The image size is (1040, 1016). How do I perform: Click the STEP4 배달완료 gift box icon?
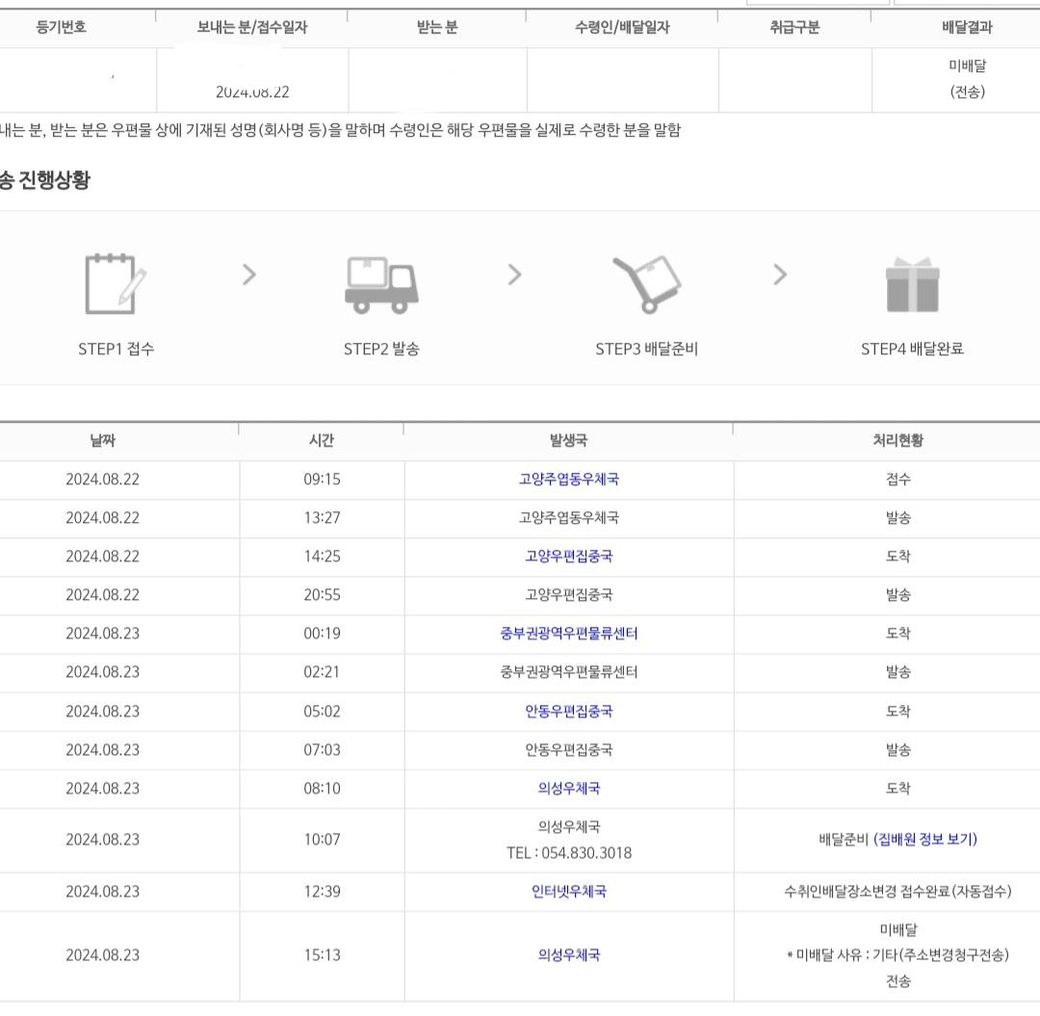912,284
